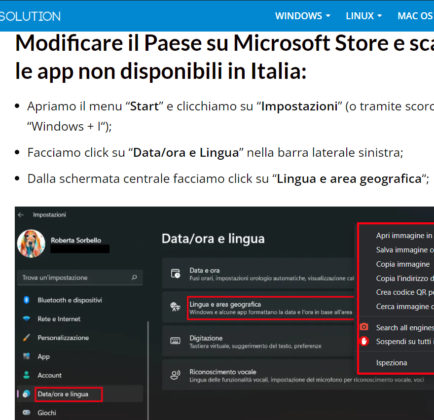
Task: Select Copia immagine in the context menu
Action: 403,264
